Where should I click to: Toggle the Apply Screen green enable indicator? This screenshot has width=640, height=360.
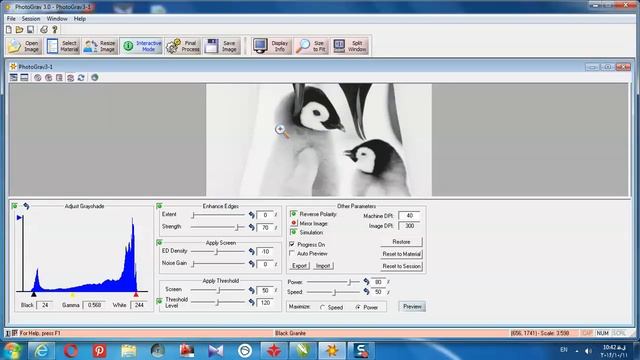(x=159, y=242)
